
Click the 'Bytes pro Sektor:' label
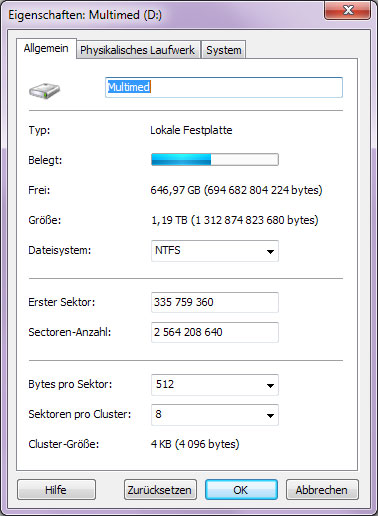coord(70,384)
